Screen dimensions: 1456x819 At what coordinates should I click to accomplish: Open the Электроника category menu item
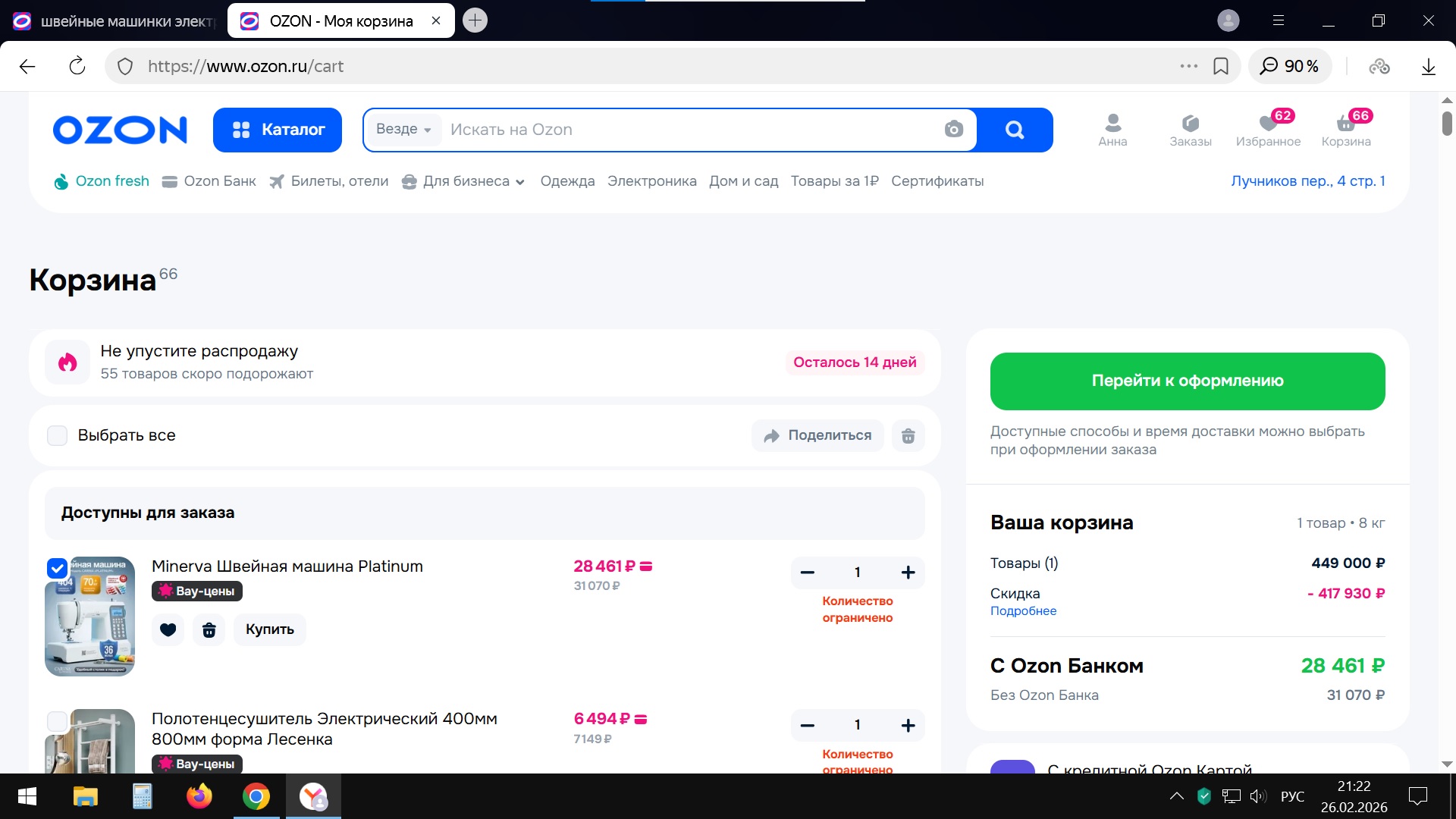651,181
